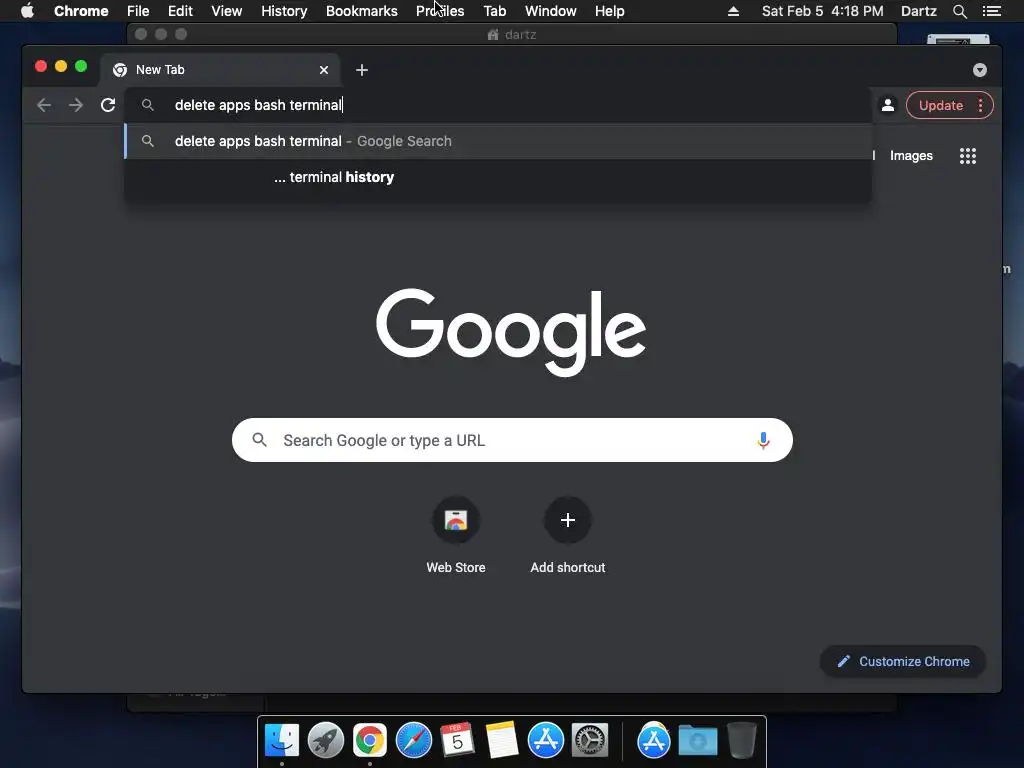
Task: Open Calendar from the Dock
Action: tap(457, 741)
